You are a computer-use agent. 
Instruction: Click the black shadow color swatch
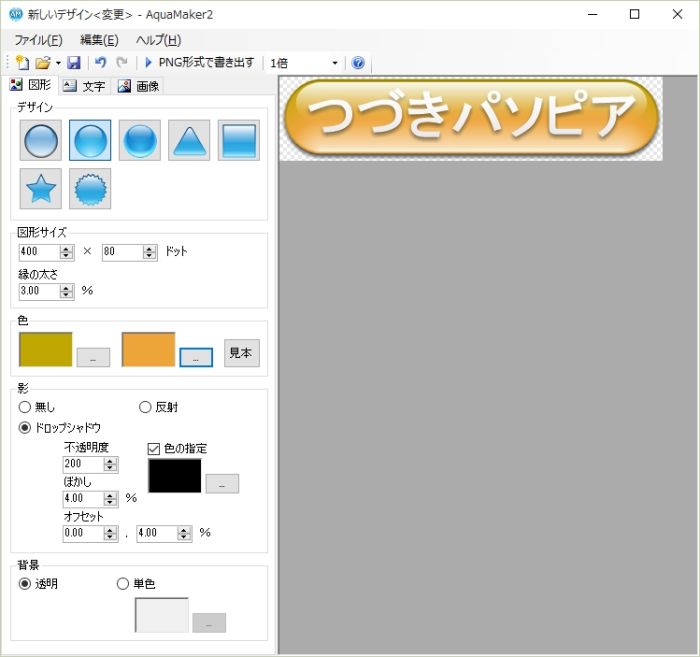pyautogui.click(x=174, y=476)
